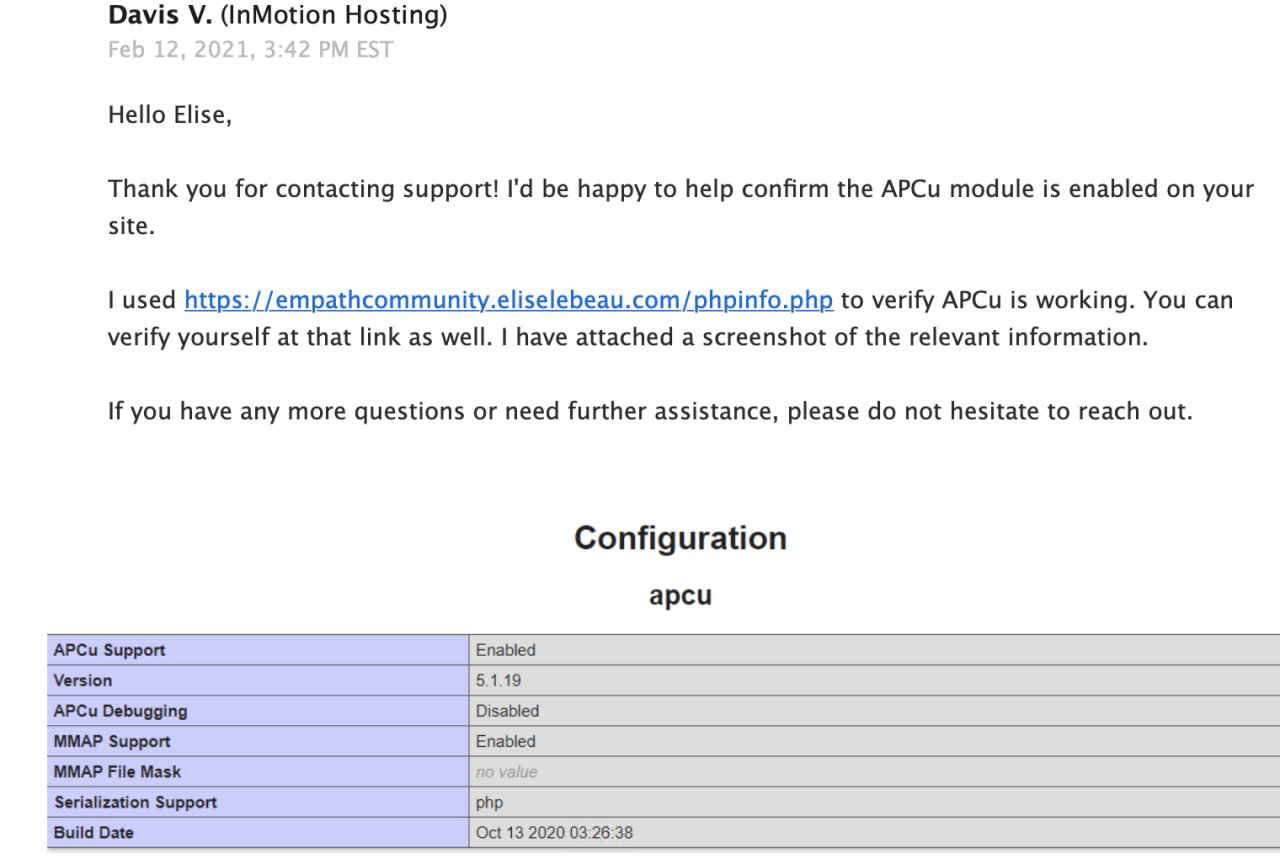Viewport: 1280px width, 864px height.
Task: Click the Enabled value for MMAP Support
Action: click(x=506, y=741)
